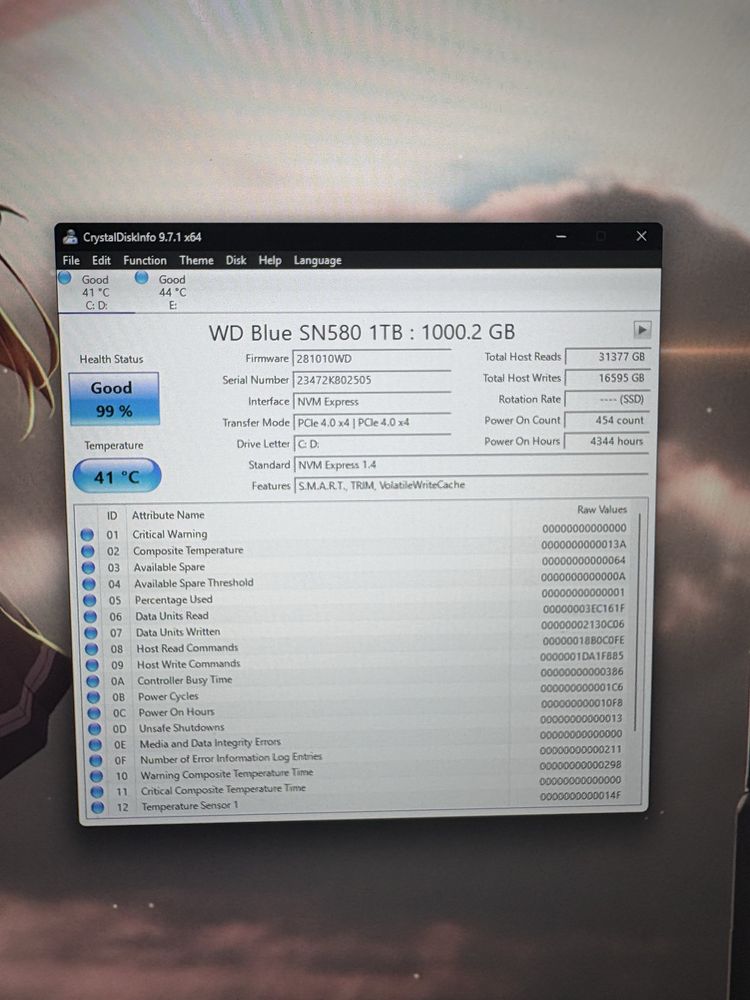Close the CrystalDiskInfo window
This screenshot has height=1000, width=750.
(641, 236)
